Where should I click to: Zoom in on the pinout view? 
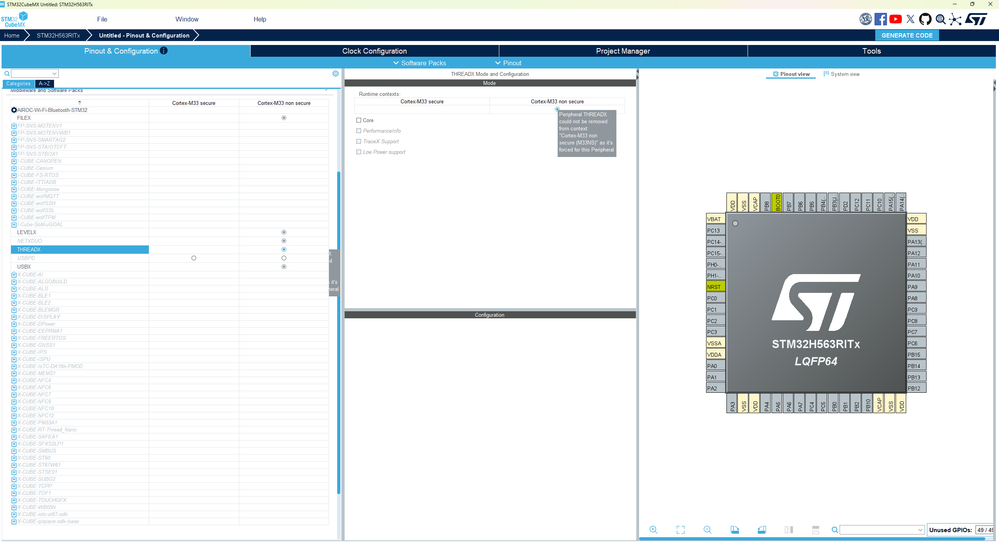tap(653, 530)
